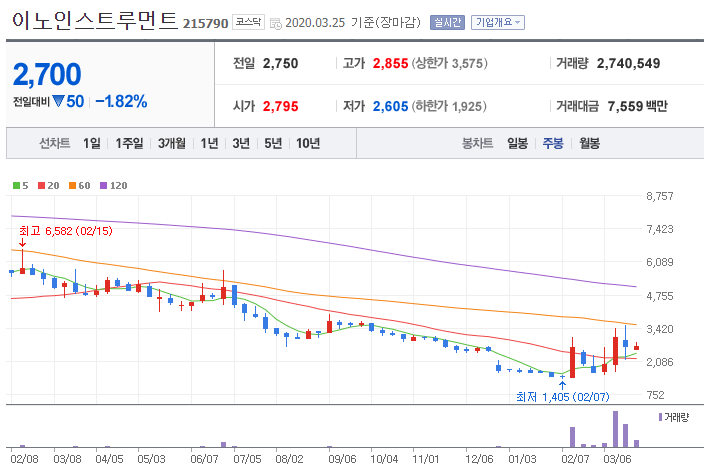Click the 최저 1,405 (02/07) annotation
The height and width of the screenshot is (472, 704).
(563, 397)
